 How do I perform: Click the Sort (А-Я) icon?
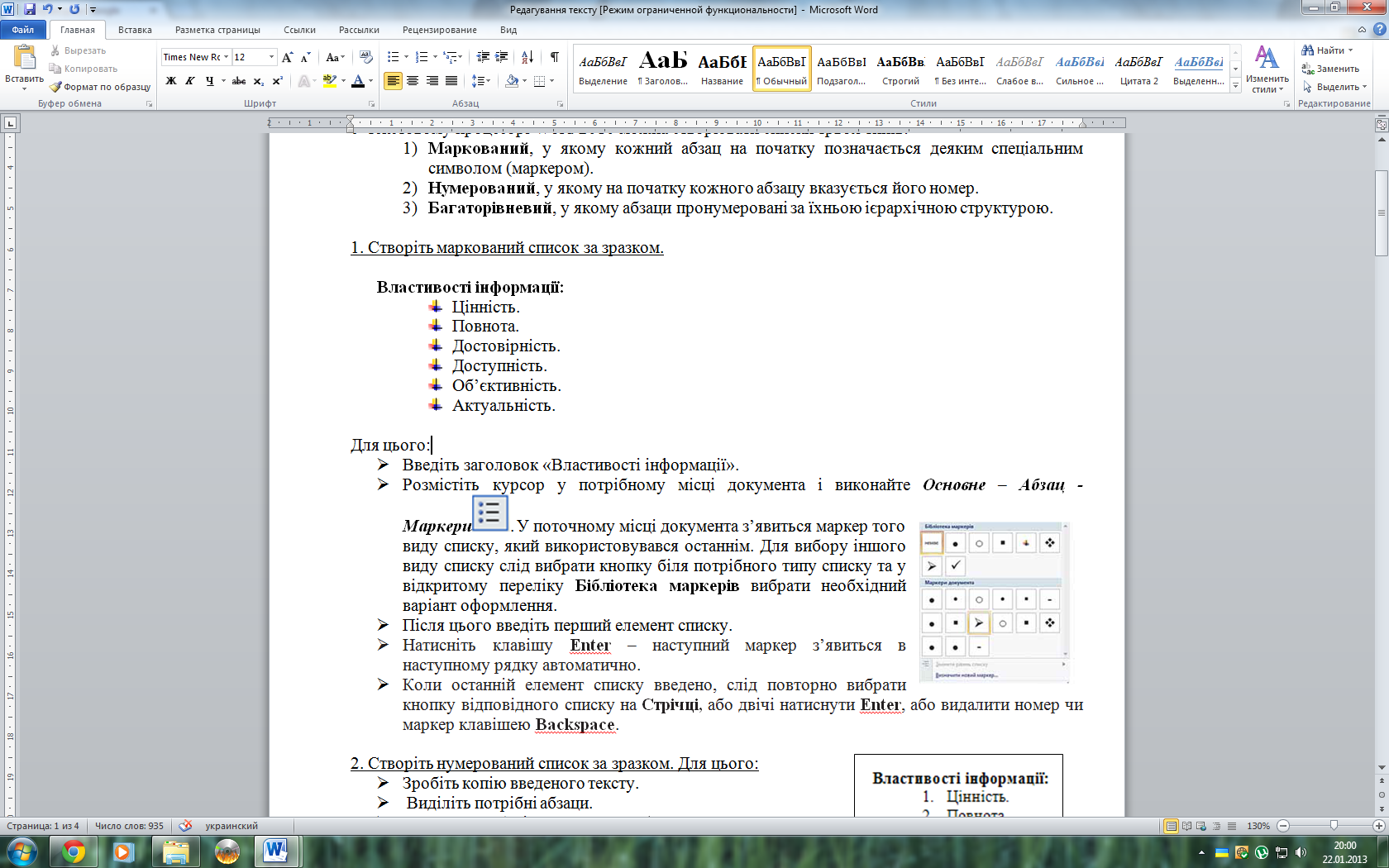click(x=527, y=57)
